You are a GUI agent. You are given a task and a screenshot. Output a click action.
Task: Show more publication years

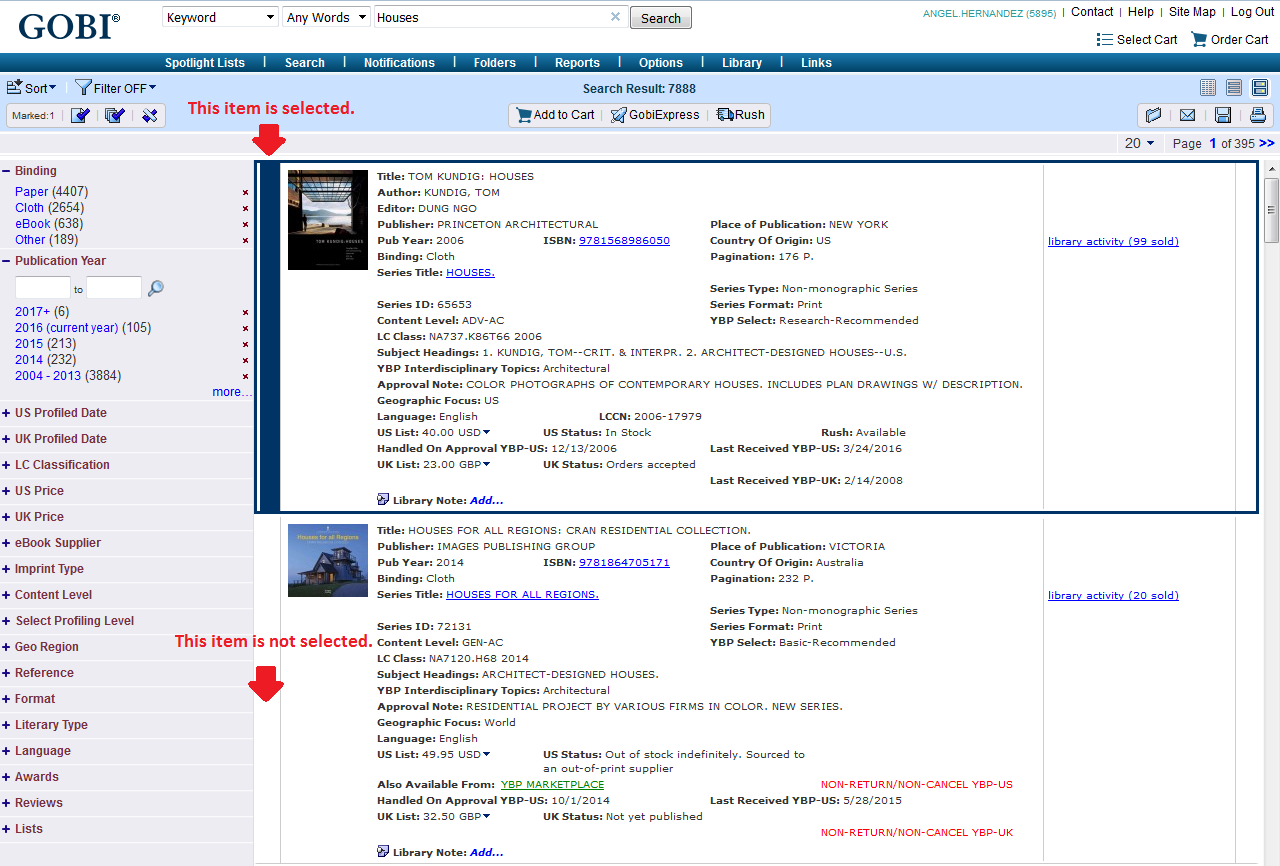[232, 392]
